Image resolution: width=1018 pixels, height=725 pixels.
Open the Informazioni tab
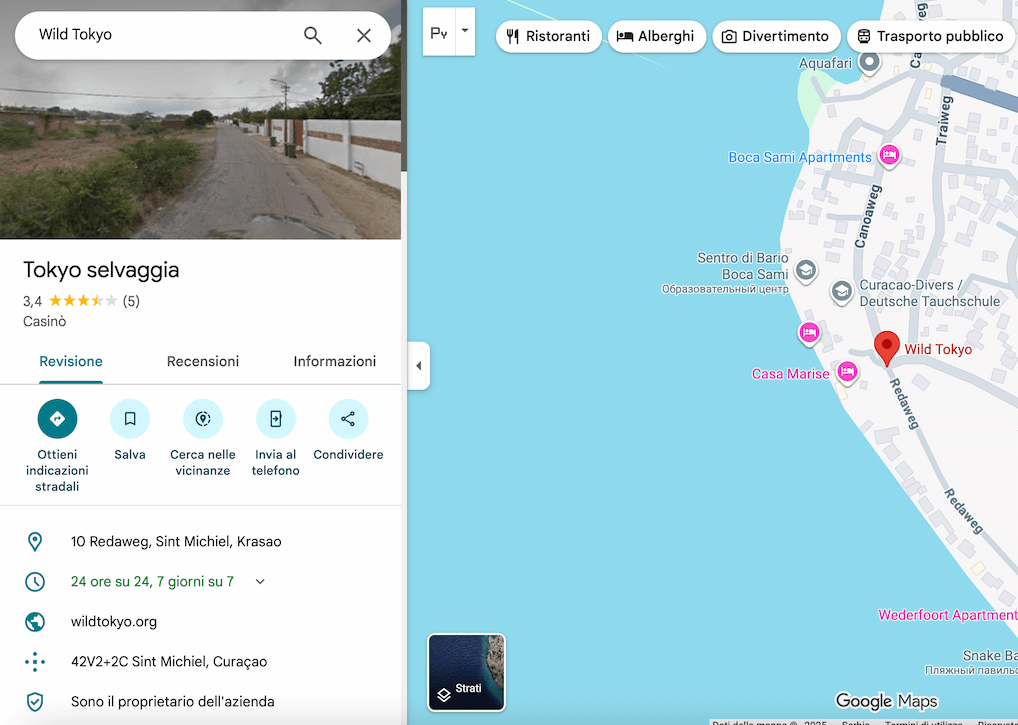click(334, 362)
